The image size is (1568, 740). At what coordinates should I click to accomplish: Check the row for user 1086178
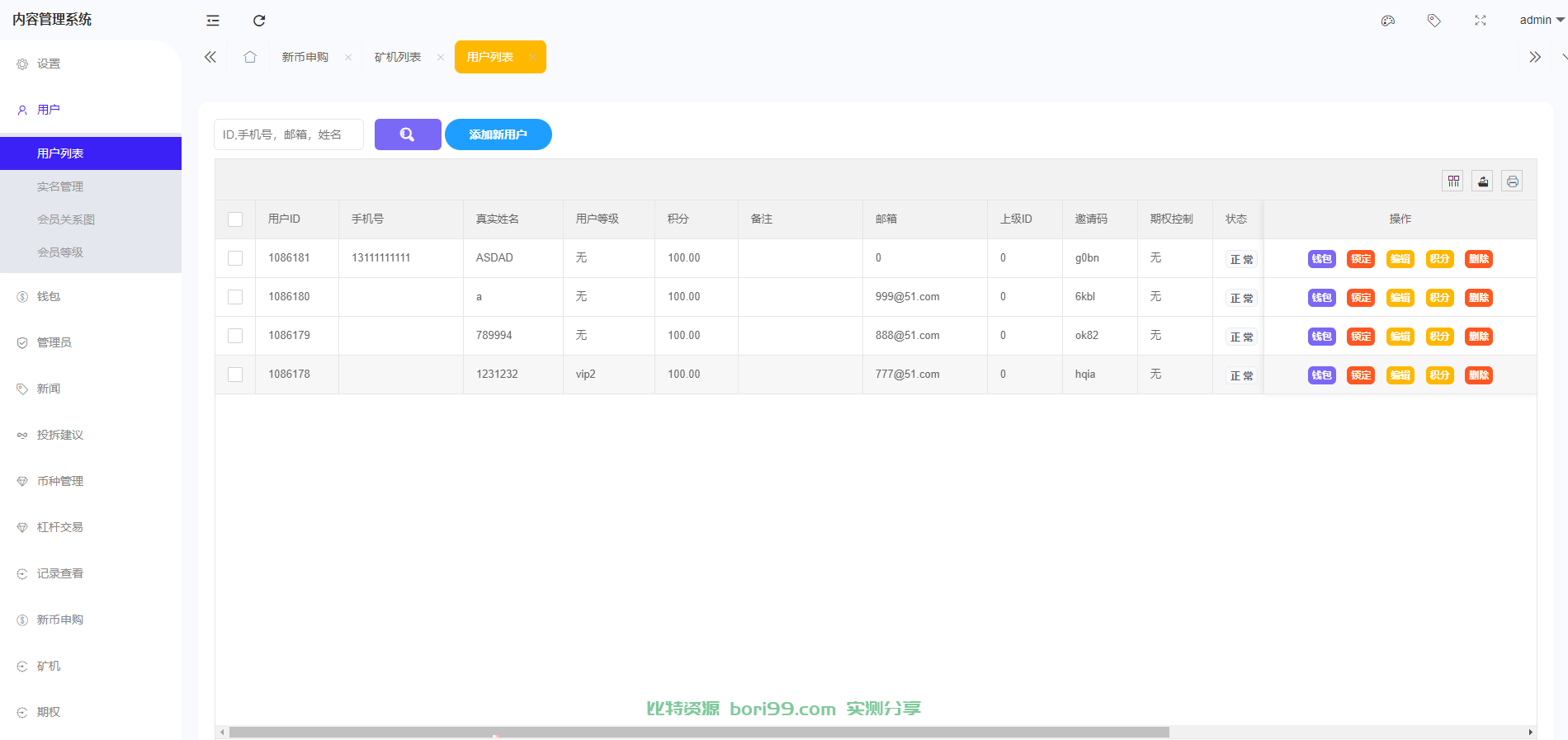coord(235,375)
